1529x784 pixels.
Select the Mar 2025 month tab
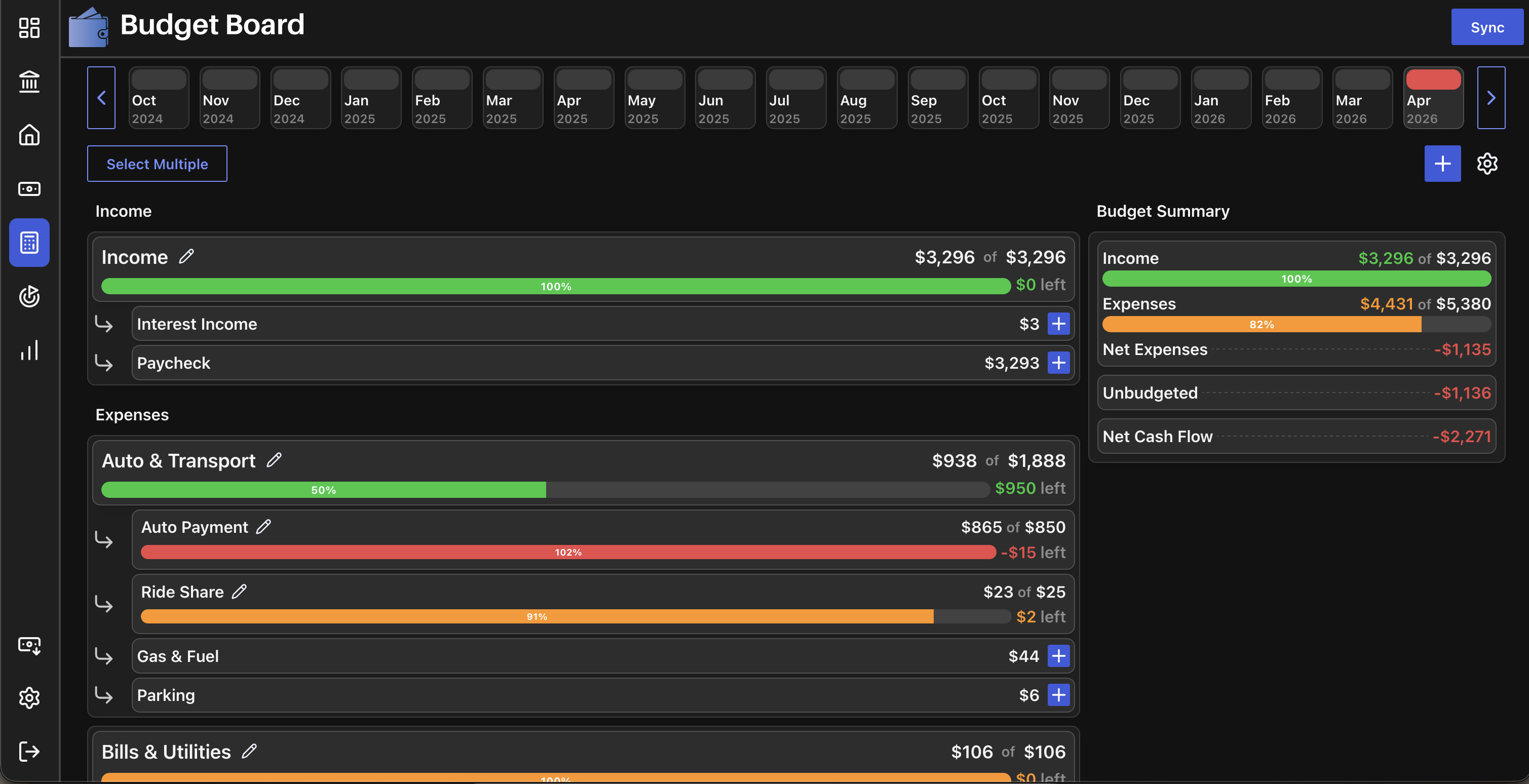pyautogui.click(x=513, y=97)
